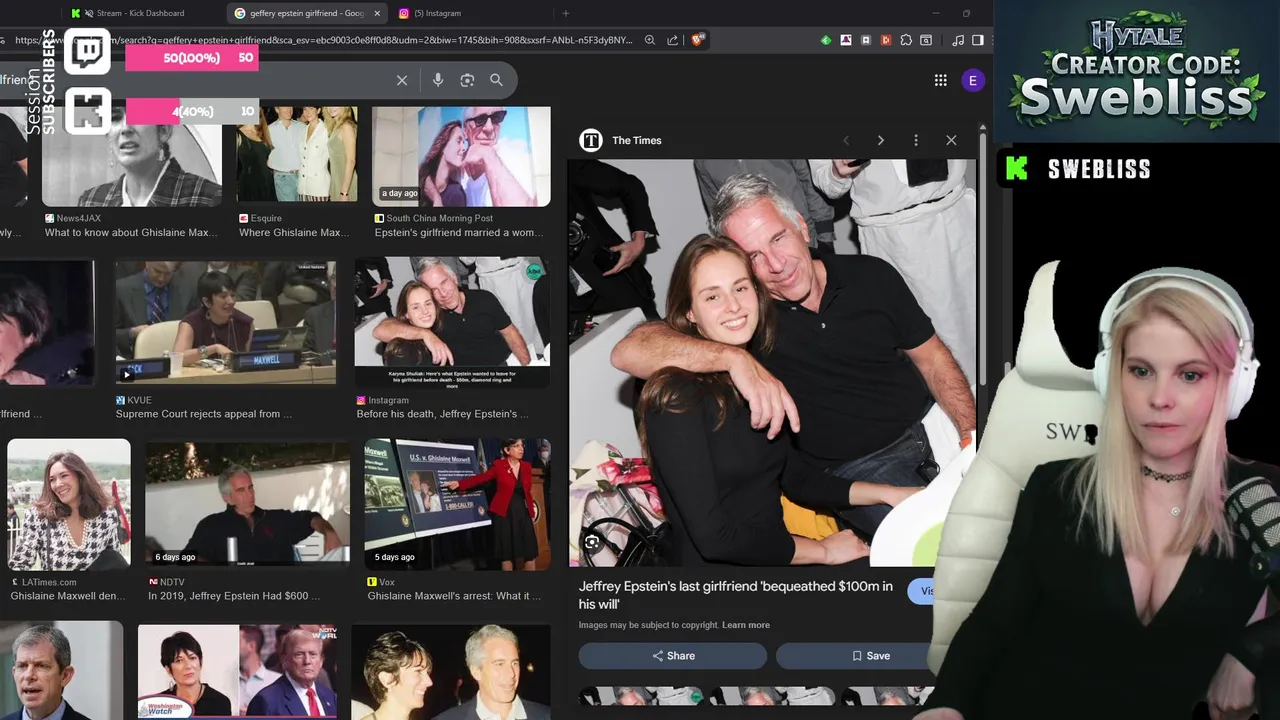This screenshot has width=1280, height=720.
Task: Open the Brave Shields lion icon
Action: tap(698, 40)
